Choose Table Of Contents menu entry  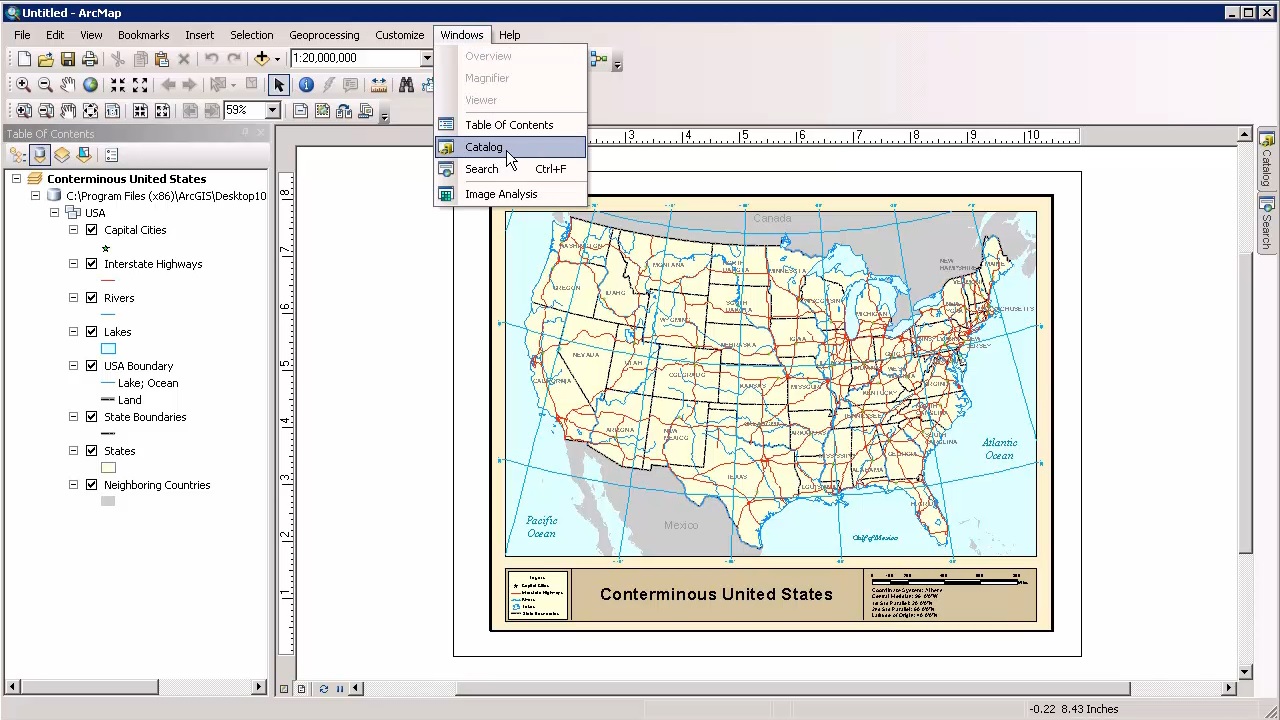coord(510,125)
